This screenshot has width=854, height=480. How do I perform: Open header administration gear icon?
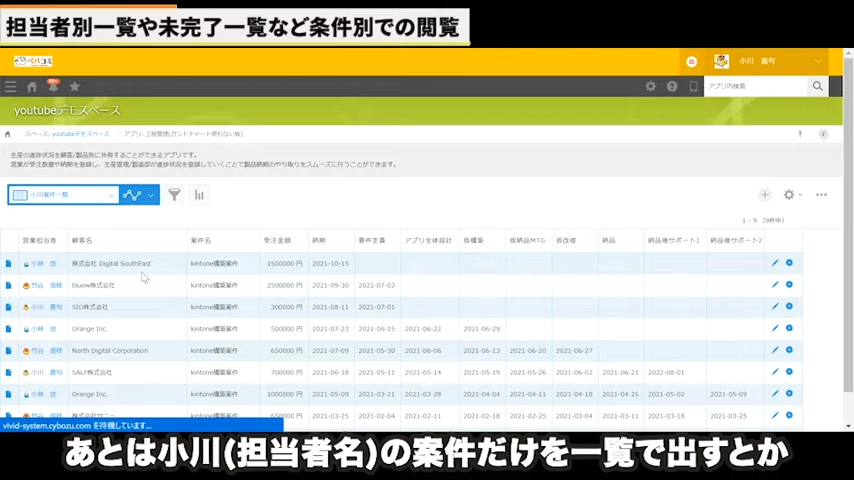click(x=650, y=86)
